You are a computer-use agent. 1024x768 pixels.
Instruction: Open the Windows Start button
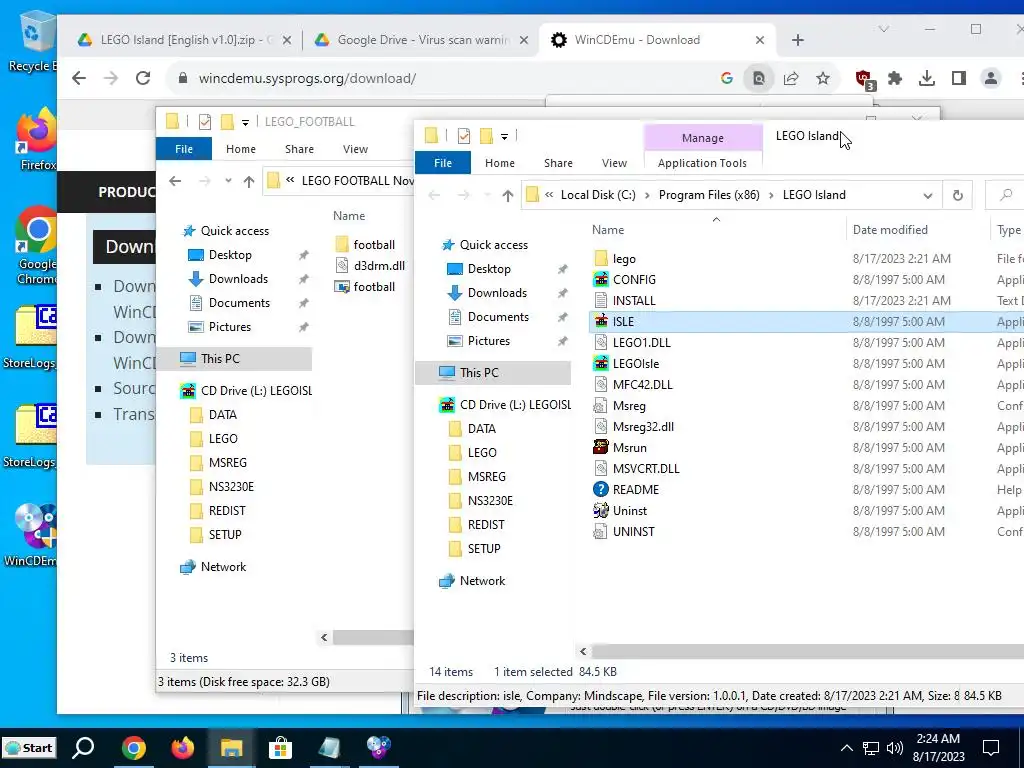(x=30, y=748)
